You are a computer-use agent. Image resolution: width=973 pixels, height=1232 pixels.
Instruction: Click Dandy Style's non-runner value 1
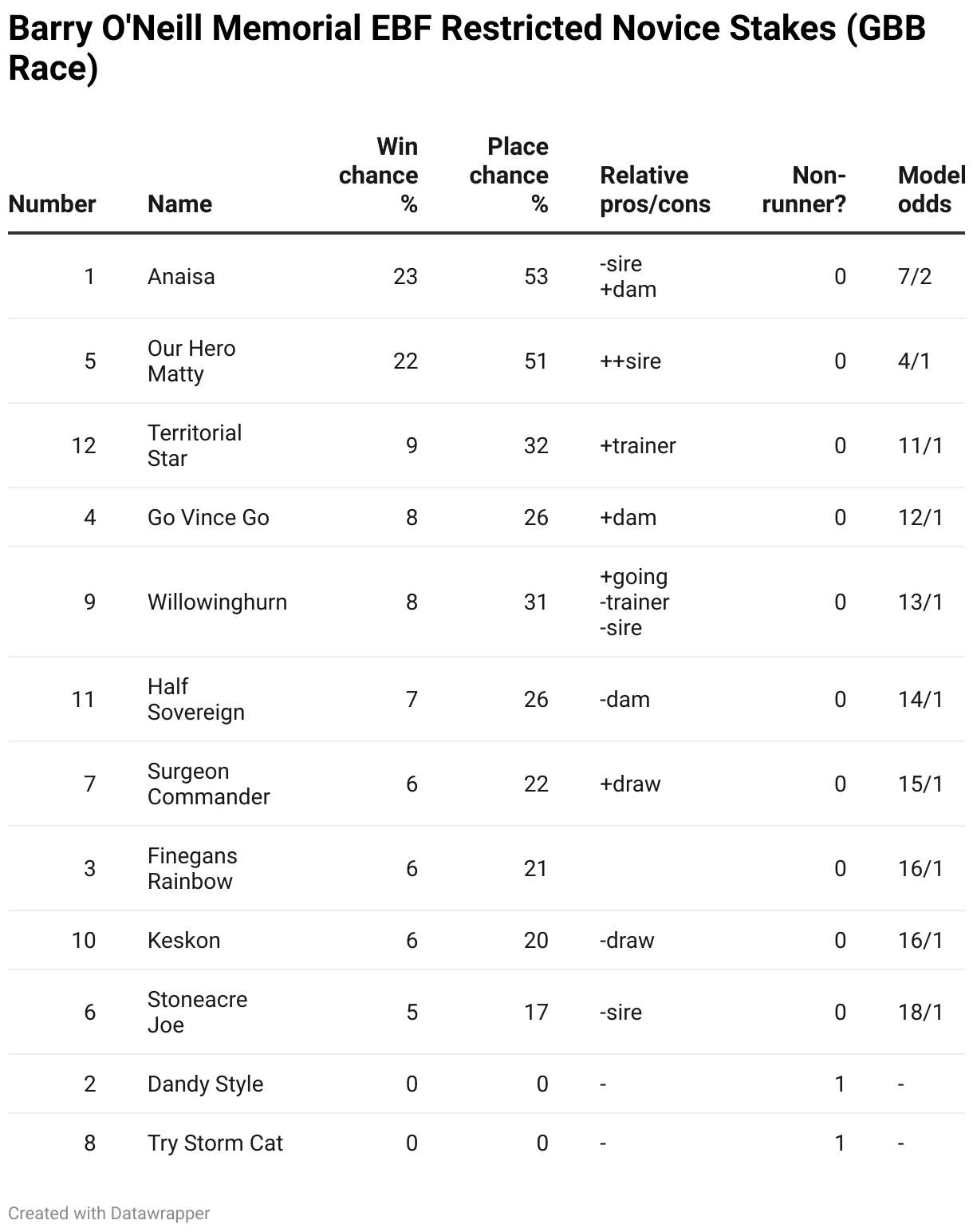coord(840,1084)
